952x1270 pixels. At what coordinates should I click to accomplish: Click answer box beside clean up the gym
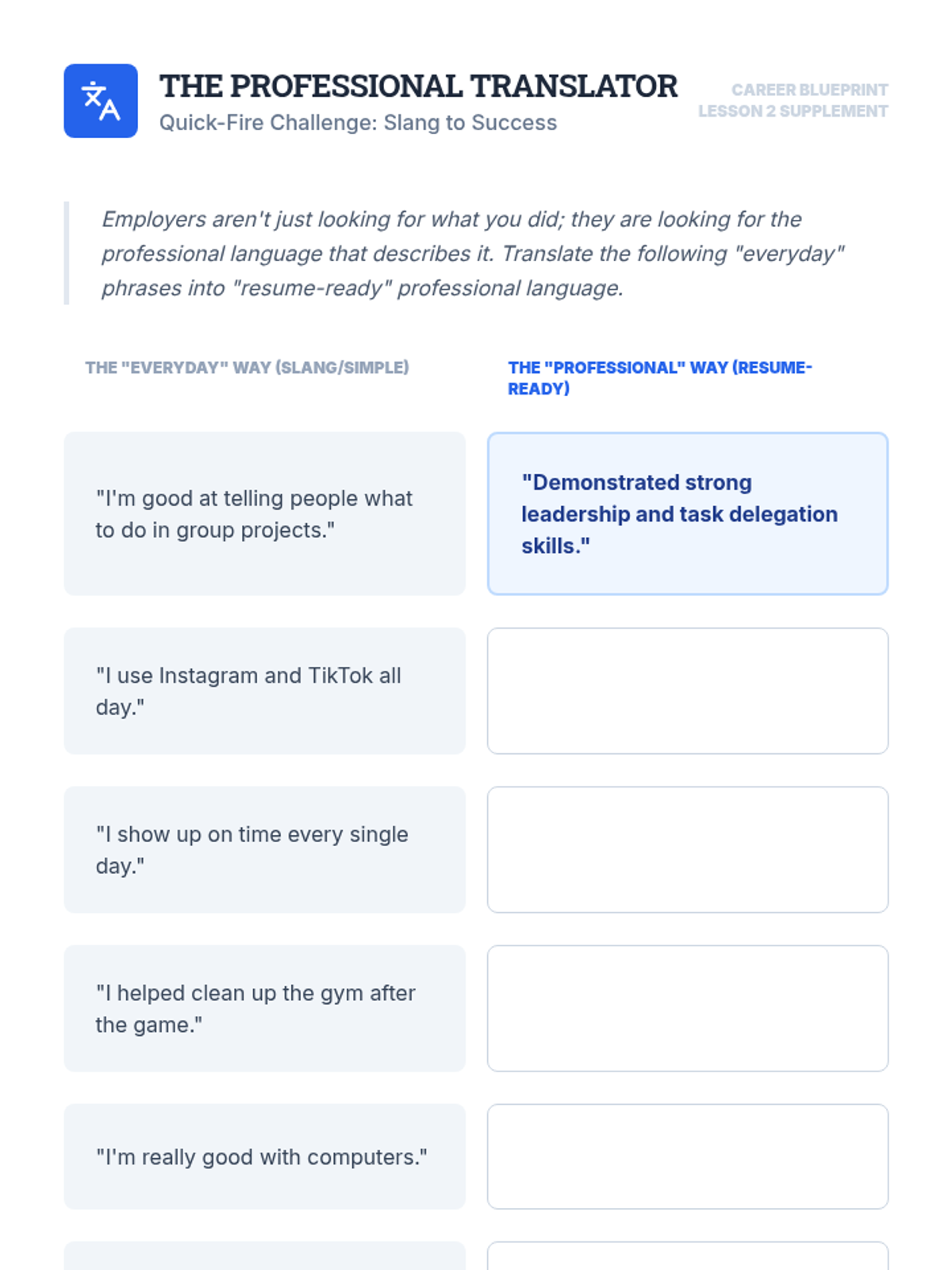687,1008
